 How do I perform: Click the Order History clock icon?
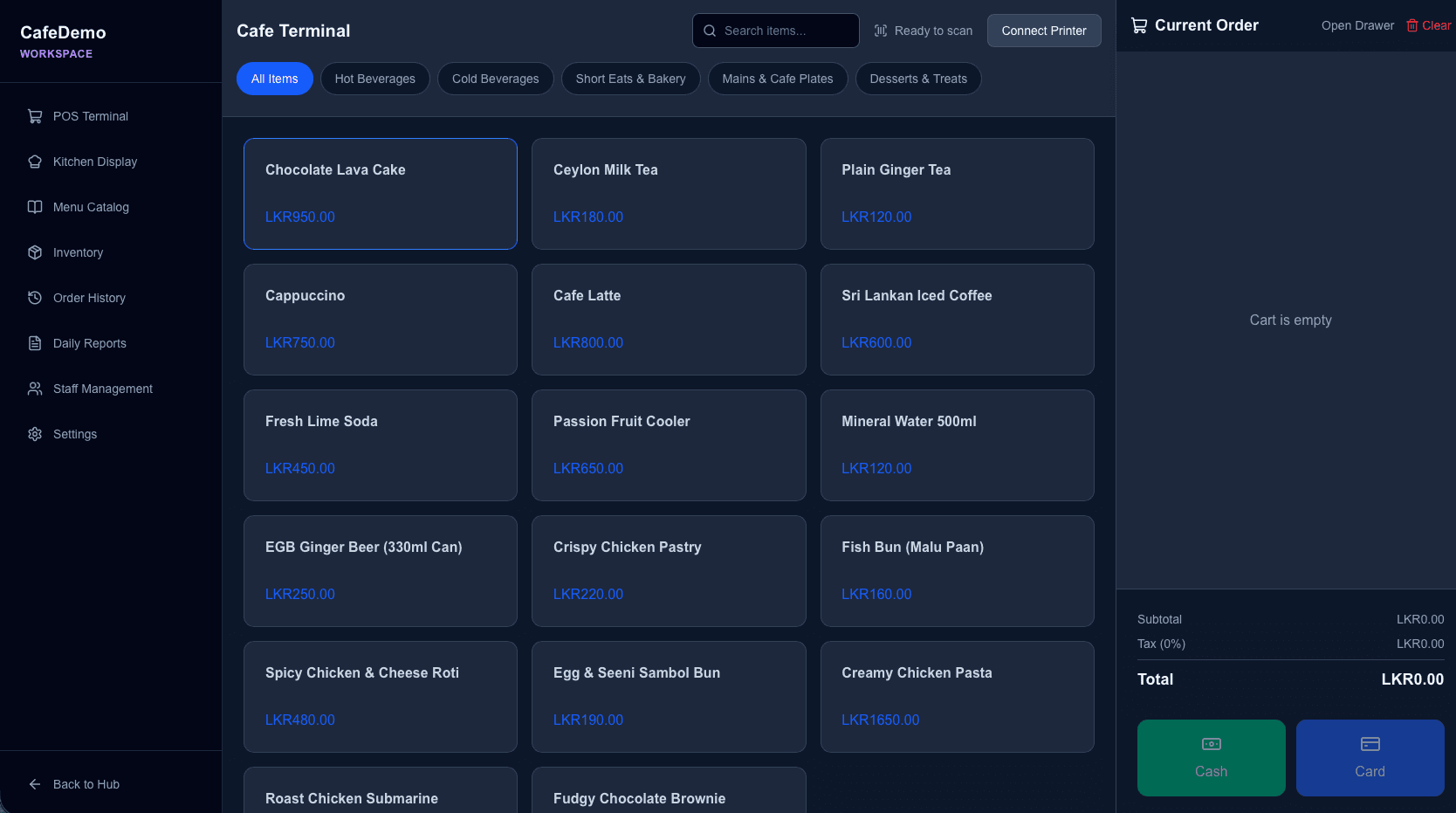35,298
